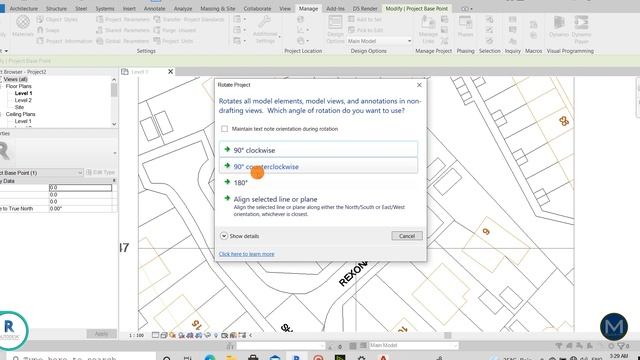Cancel the Rotate Project dialog
Image resolution: width=640 pixels, height=360 pixels.
point(407,236)
